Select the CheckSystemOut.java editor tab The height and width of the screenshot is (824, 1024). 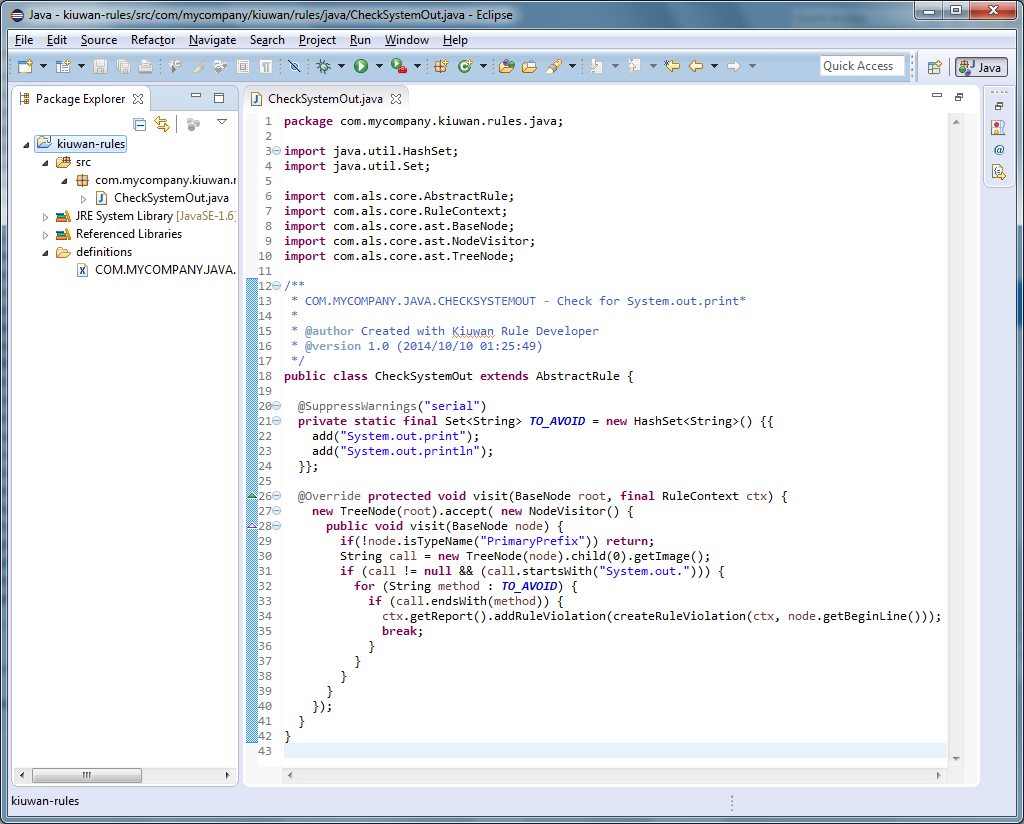(324, 99)
